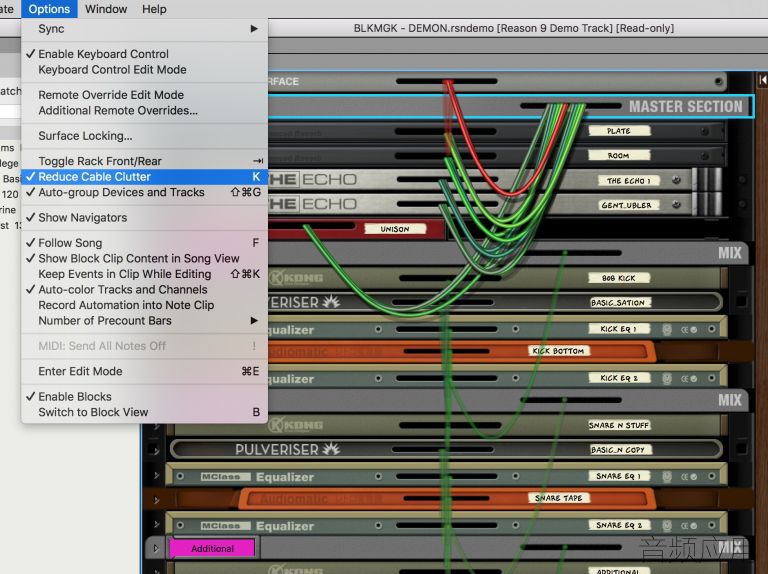Click the certification badge on Snare EQ 2
Screen dimensions: 768x574
click(667, 526)
